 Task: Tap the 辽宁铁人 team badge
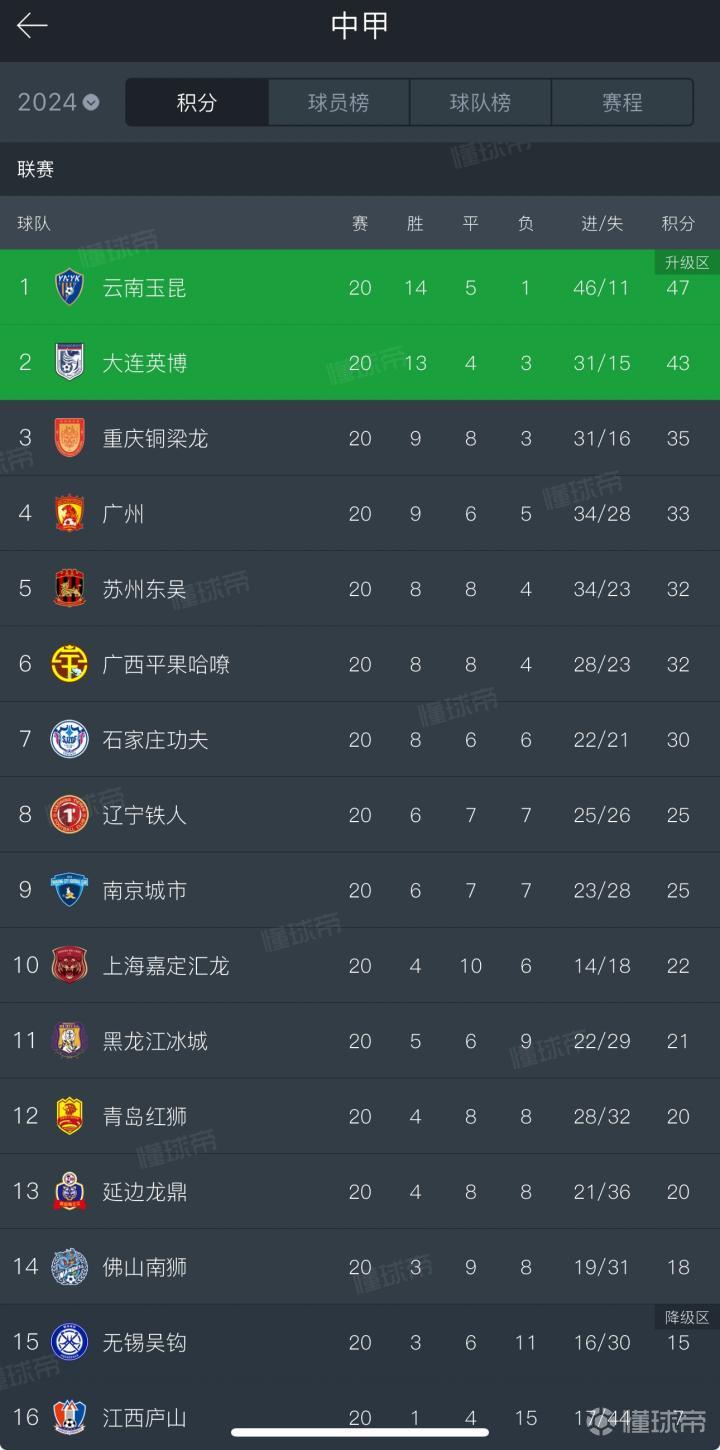69,815
